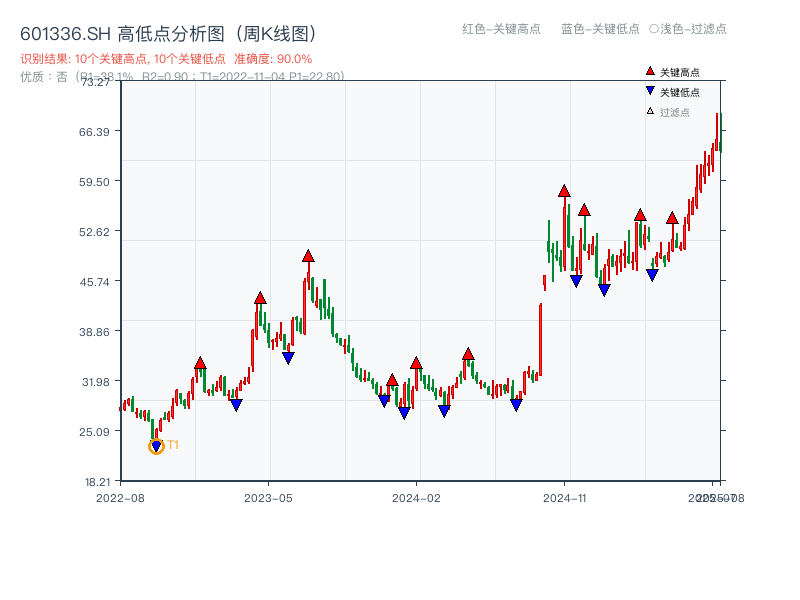Click the 过滤点 white triangle legend icon

[x=650, y=110]
